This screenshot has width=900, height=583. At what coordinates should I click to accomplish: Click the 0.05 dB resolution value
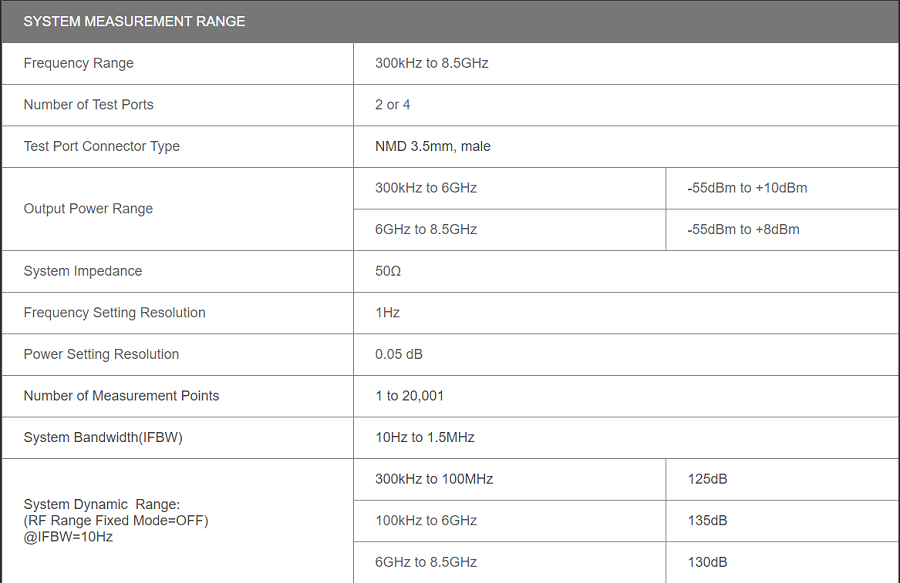tap(399, 354)
